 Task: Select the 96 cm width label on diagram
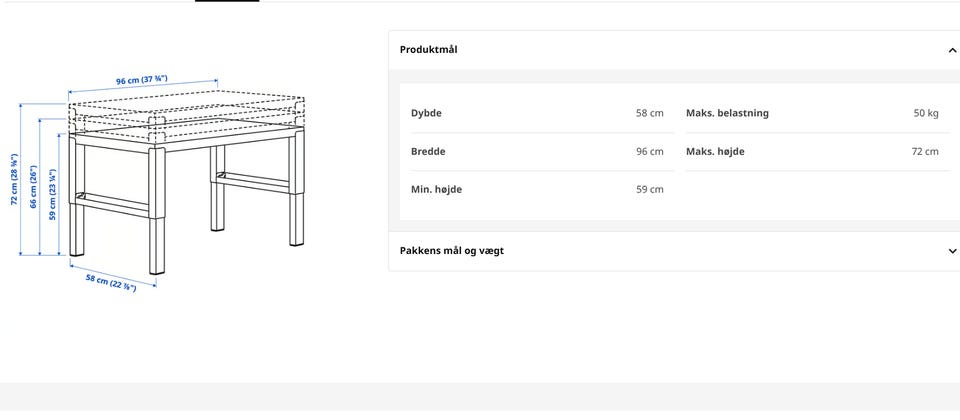click(142, 80)
